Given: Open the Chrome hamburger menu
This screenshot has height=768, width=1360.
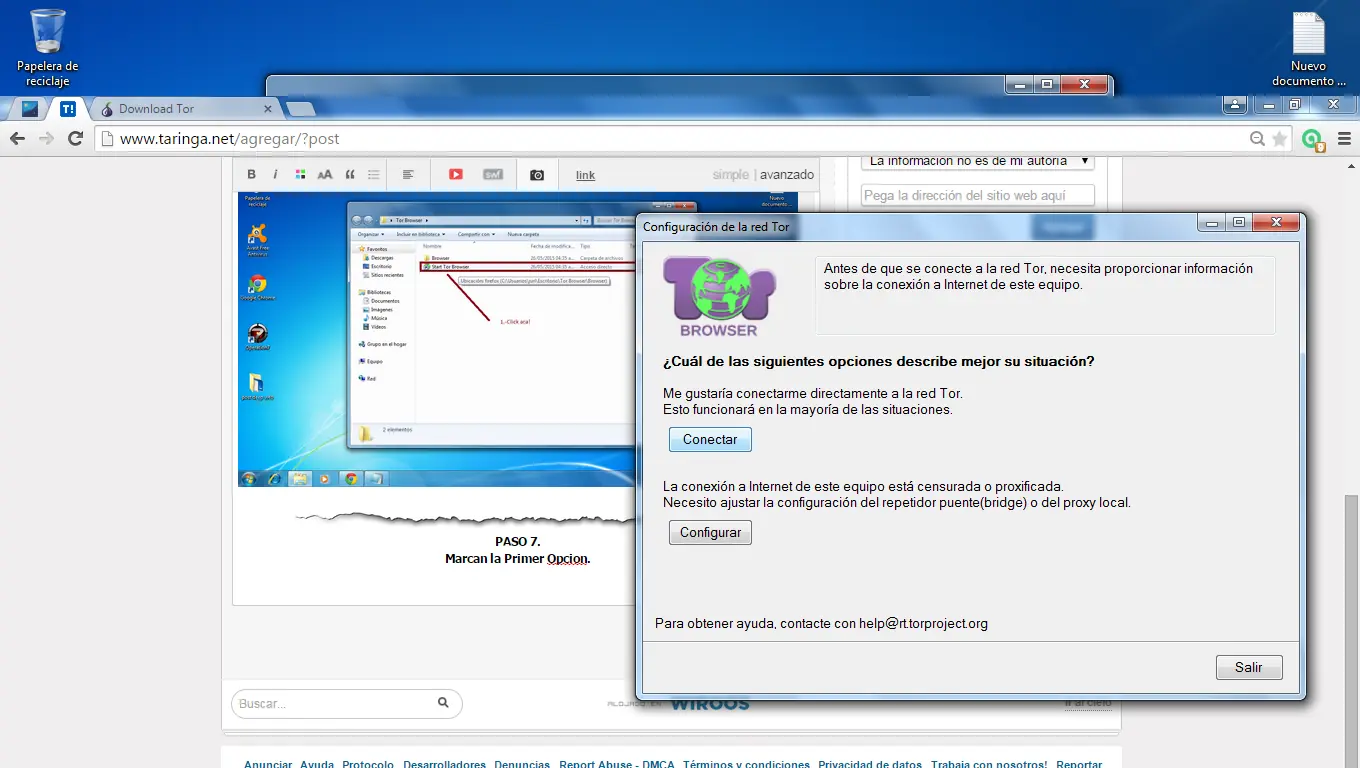Looking at the screenshot, I should click(1344, 139).
